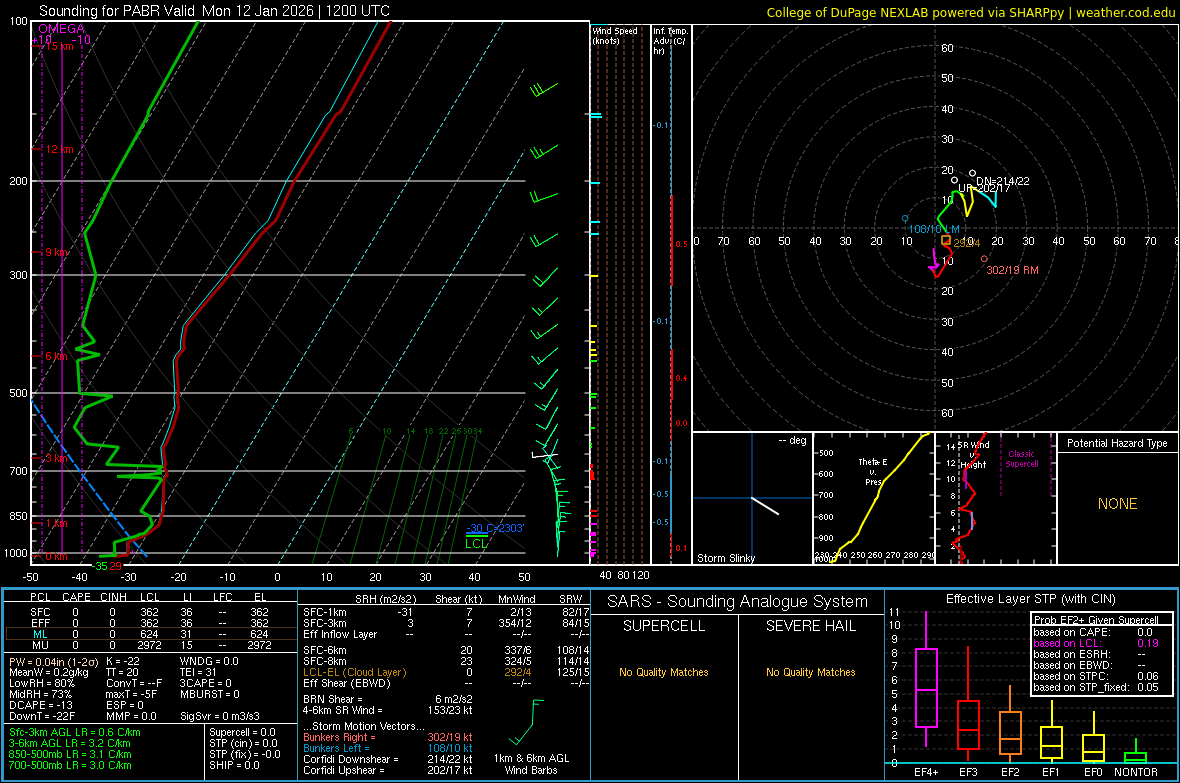Click the 3 km height marker
This screenshot has width=1180, height=783.
pyautogui.click(x=56, y=459)
